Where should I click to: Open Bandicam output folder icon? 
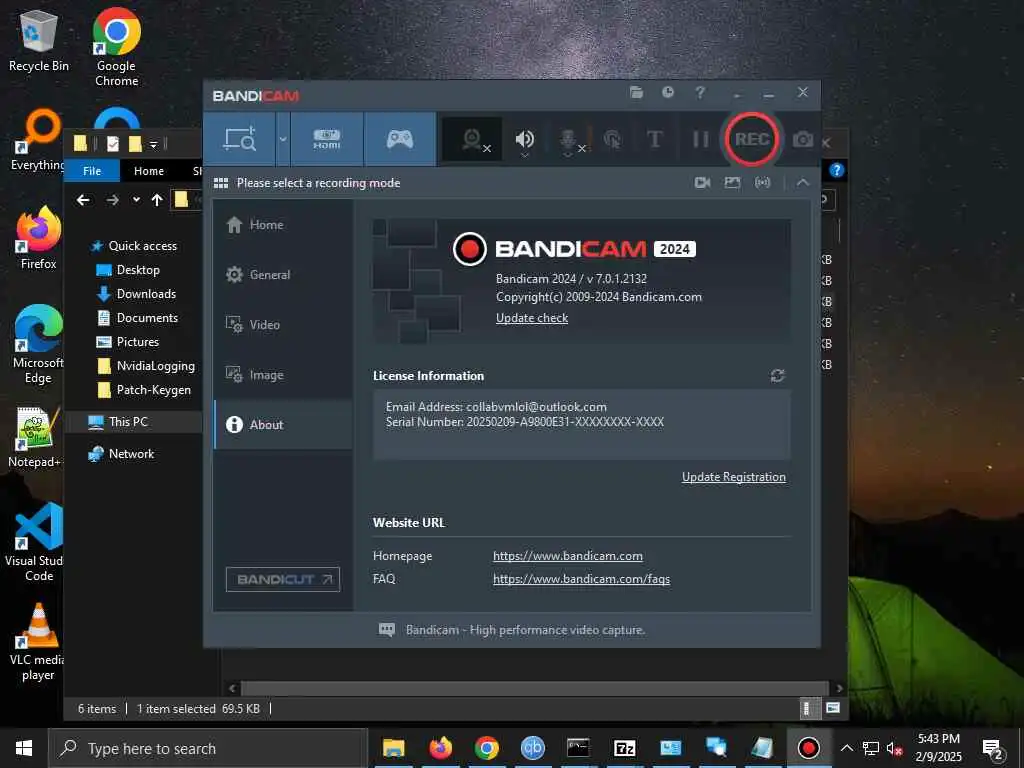pos(636,92)
